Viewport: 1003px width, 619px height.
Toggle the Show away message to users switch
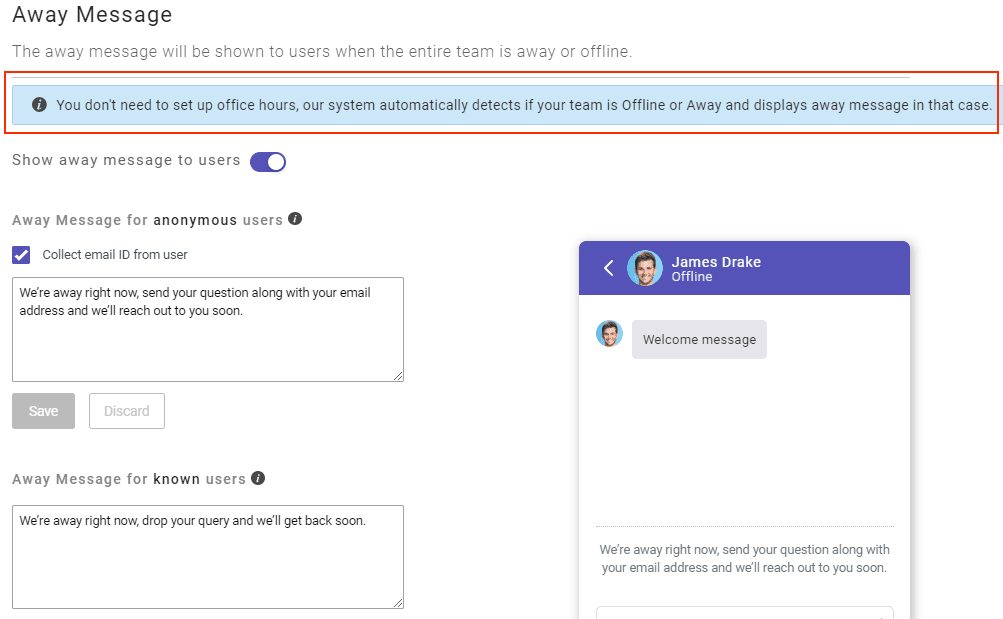(267, 162)
